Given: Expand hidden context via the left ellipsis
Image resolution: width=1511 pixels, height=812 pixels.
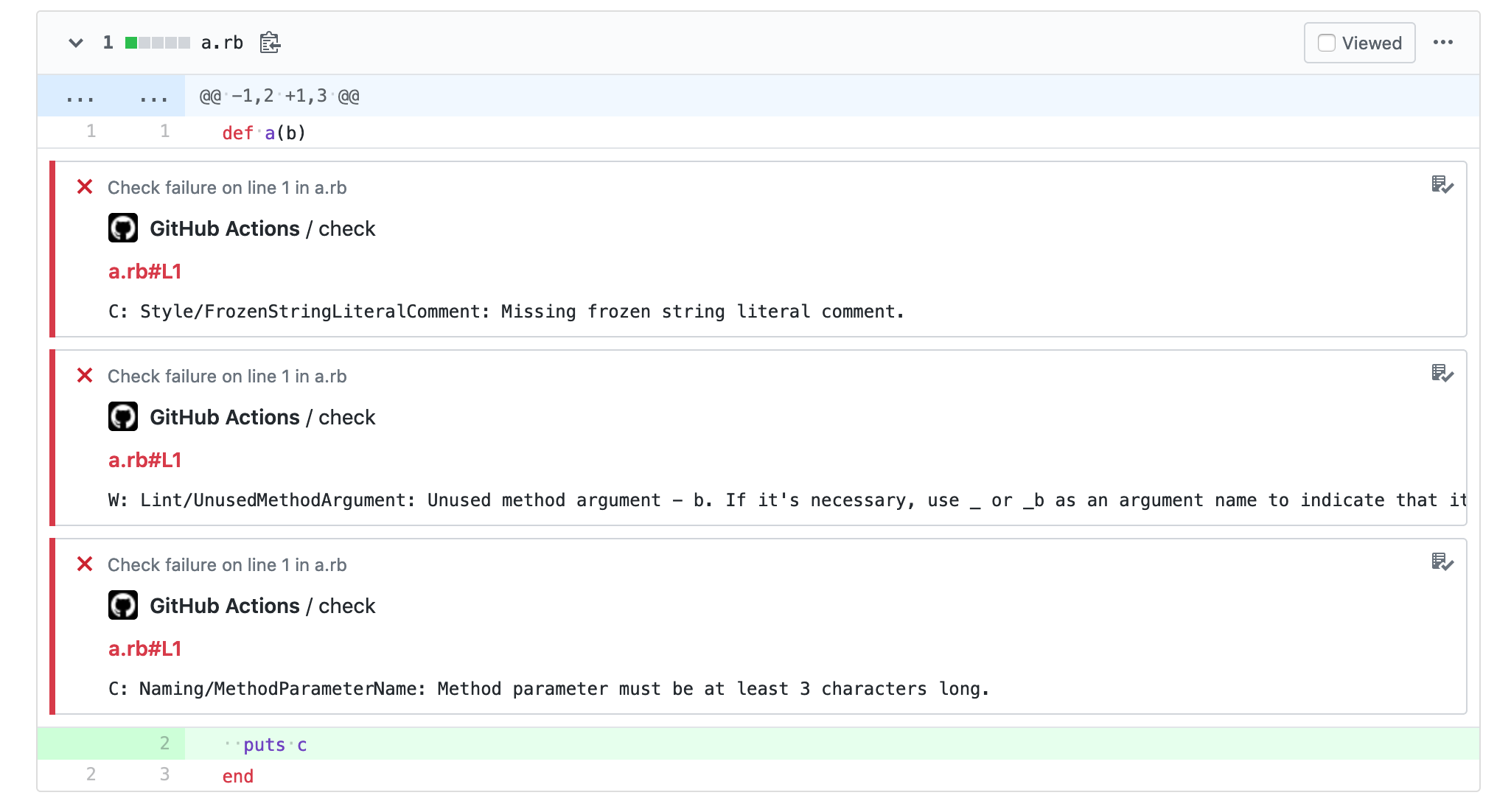Looking at the screenshot, I should [80, 96].
